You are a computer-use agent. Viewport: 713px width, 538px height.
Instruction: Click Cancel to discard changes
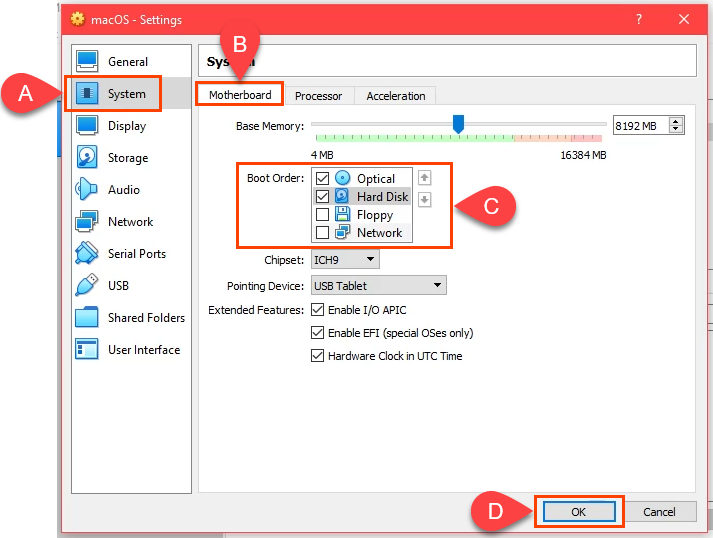[659, 512]
